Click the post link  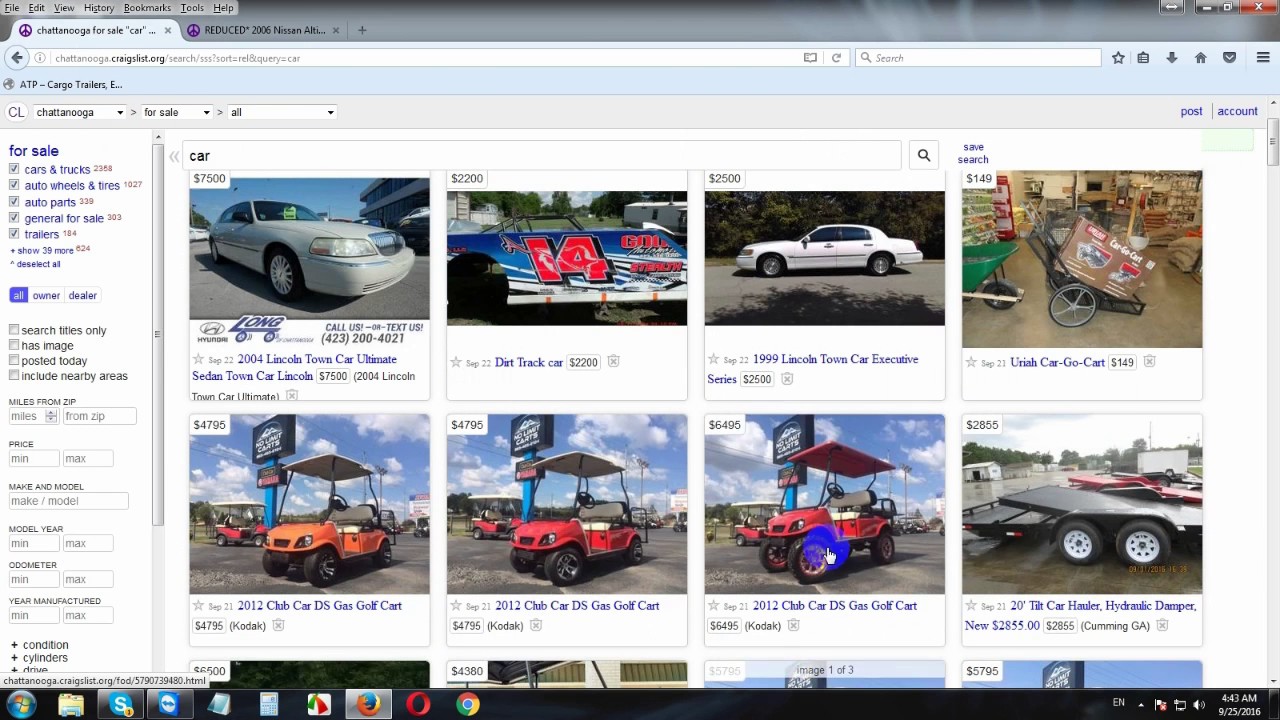tap(1191, 111)
